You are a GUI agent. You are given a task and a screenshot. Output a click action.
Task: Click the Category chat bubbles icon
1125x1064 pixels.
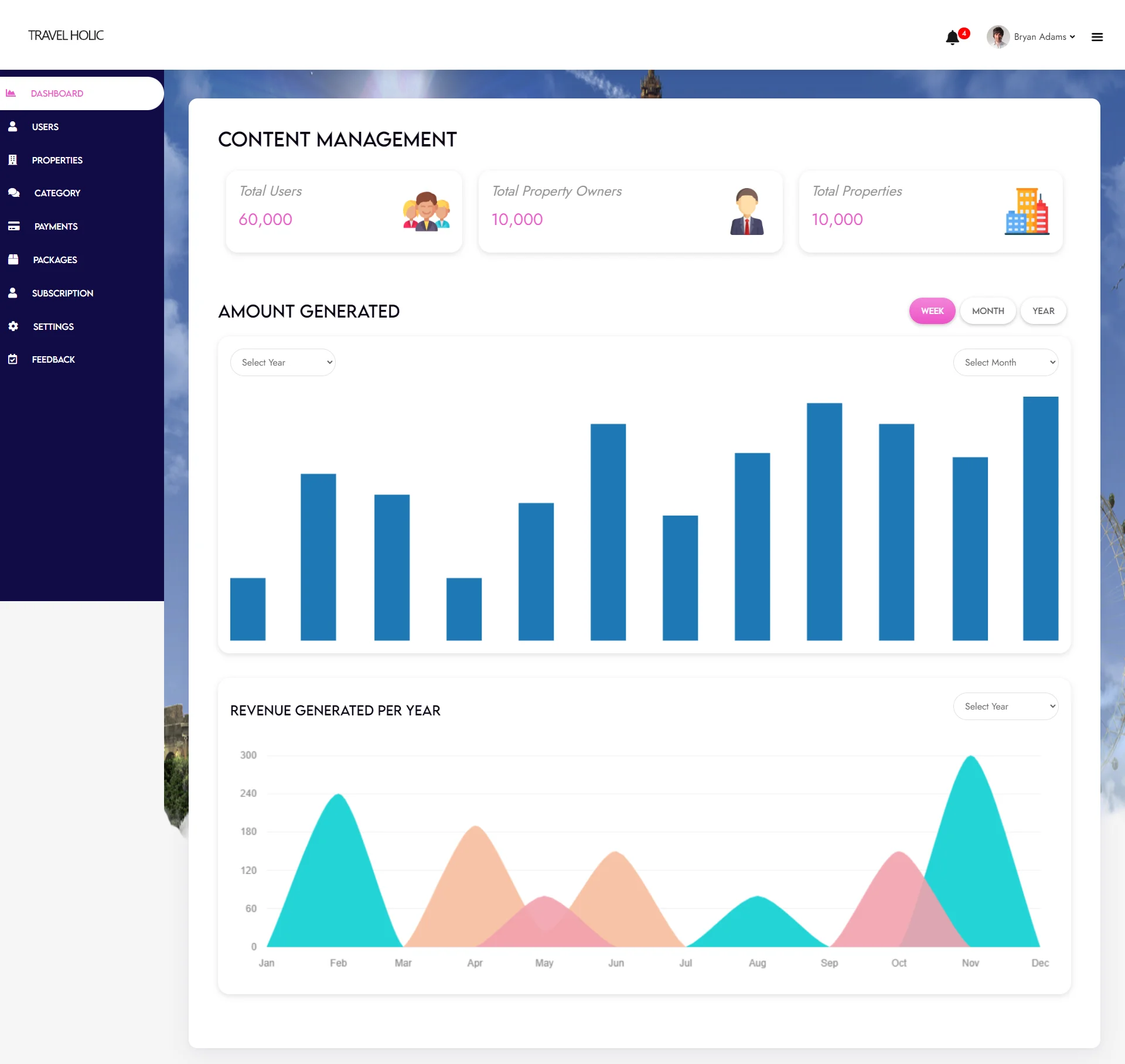click(14, 193)
